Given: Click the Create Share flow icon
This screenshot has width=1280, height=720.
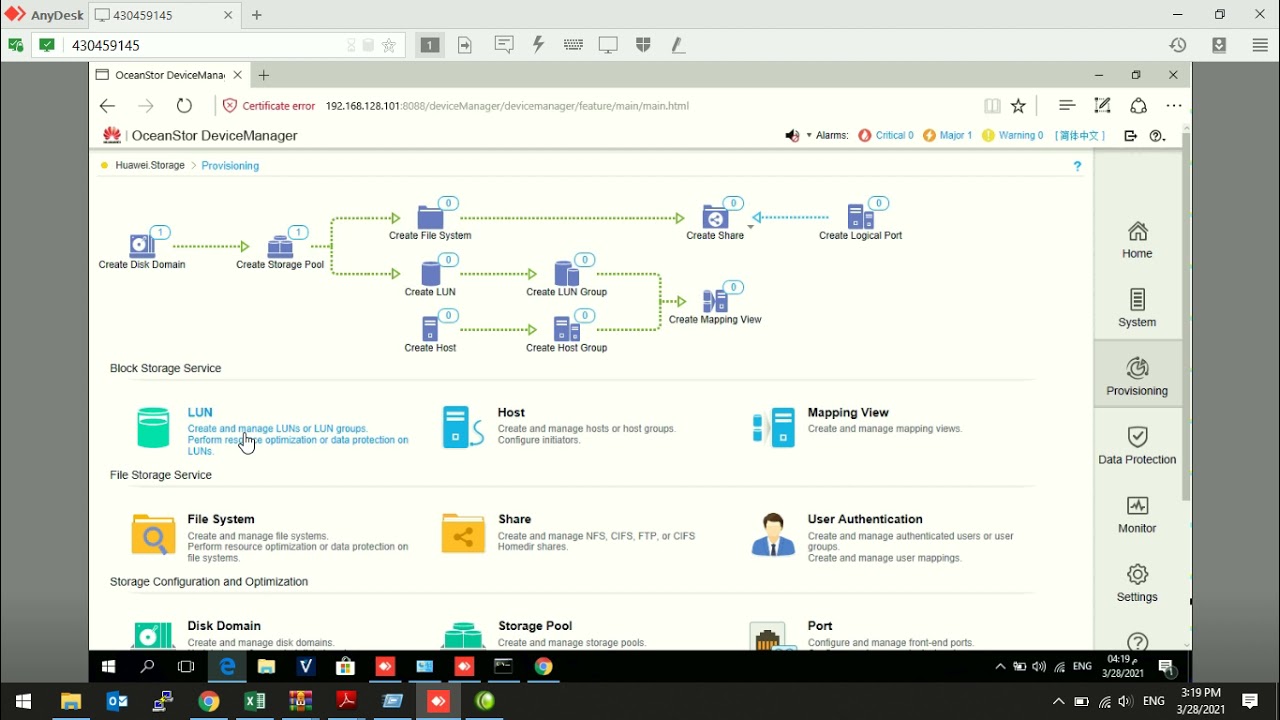Looking at the screenshot, I should (x=715, y=216).
